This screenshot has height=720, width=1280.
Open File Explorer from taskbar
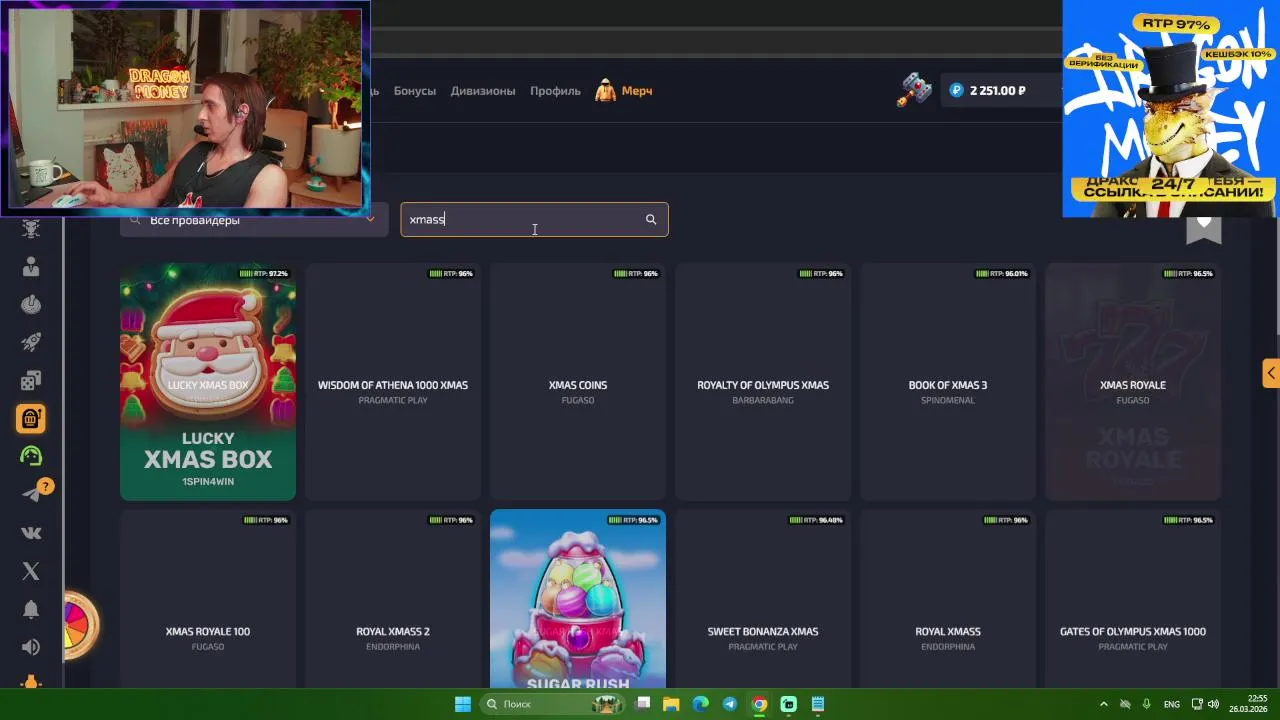[x=672, y=704]
